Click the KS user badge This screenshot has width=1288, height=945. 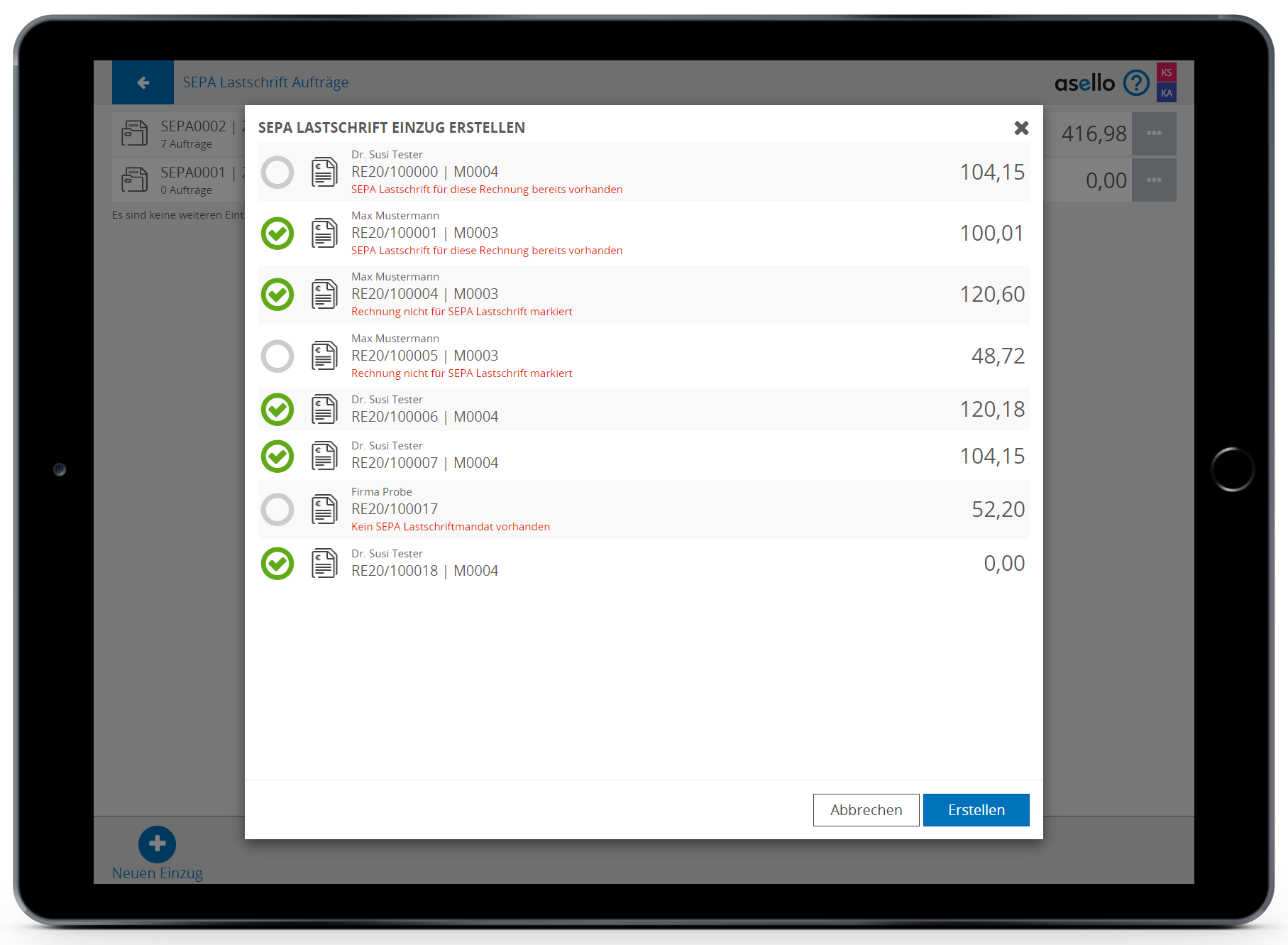coord(1166,72)
